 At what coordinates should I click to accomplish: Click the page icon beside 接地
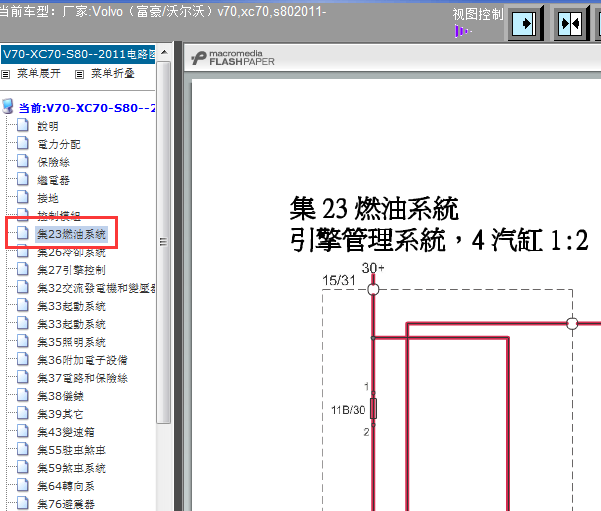pos(23,197)
